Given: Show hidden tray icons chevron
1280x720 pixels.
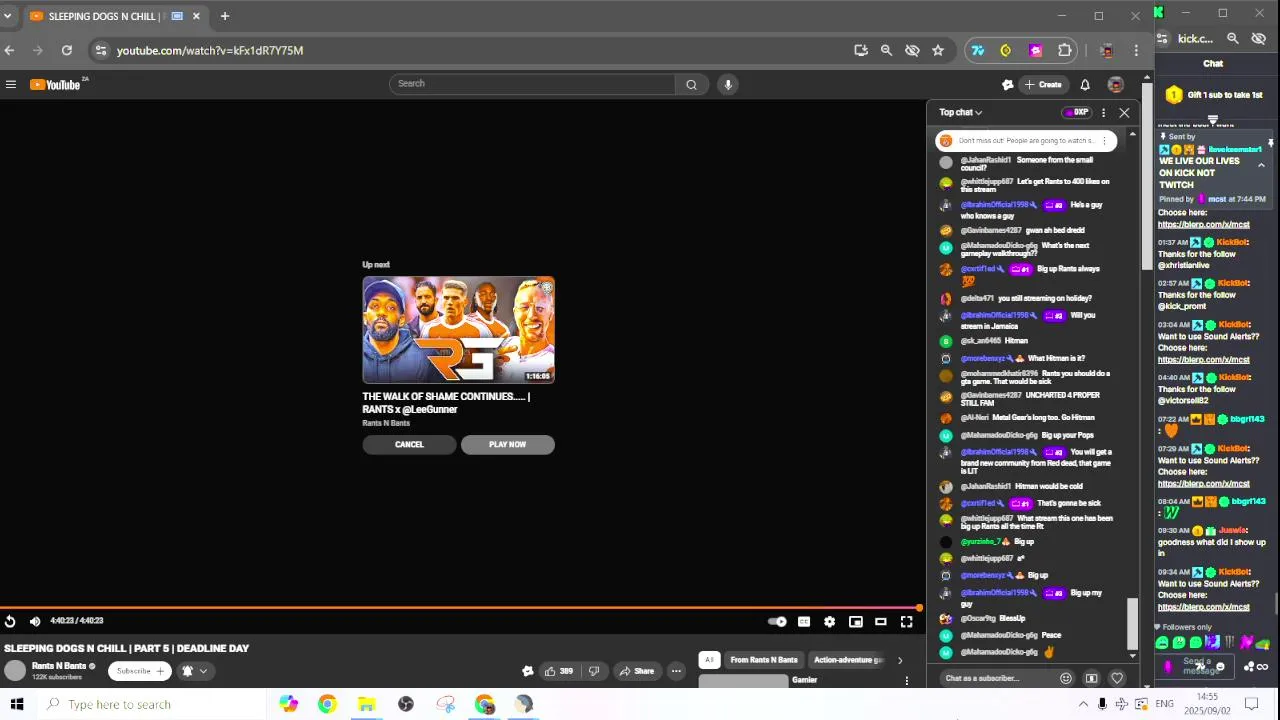Looking at the screenshot, I should pos(1083,704).
